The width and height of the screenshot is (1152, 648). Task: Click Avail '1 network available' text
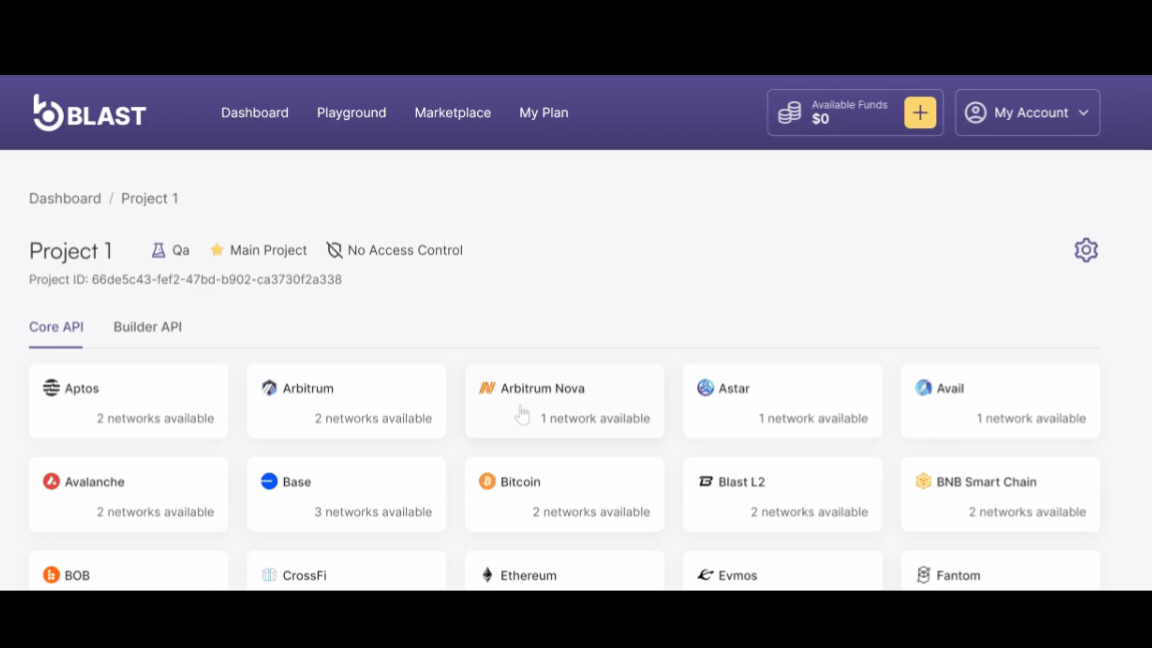click(1031, 418)
